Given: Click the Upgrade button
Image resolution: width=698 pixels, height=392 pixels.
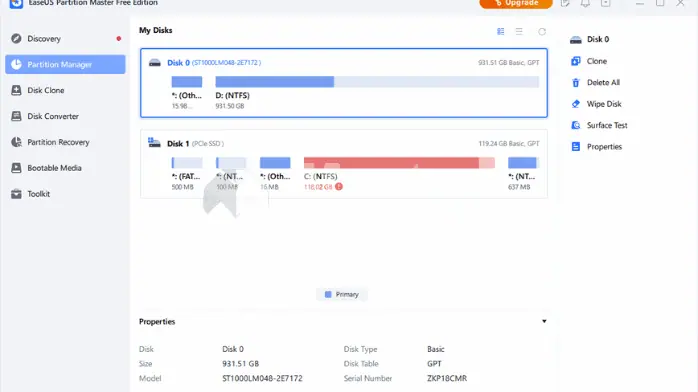Looking at the screenshot, I should tap(516, 3).
